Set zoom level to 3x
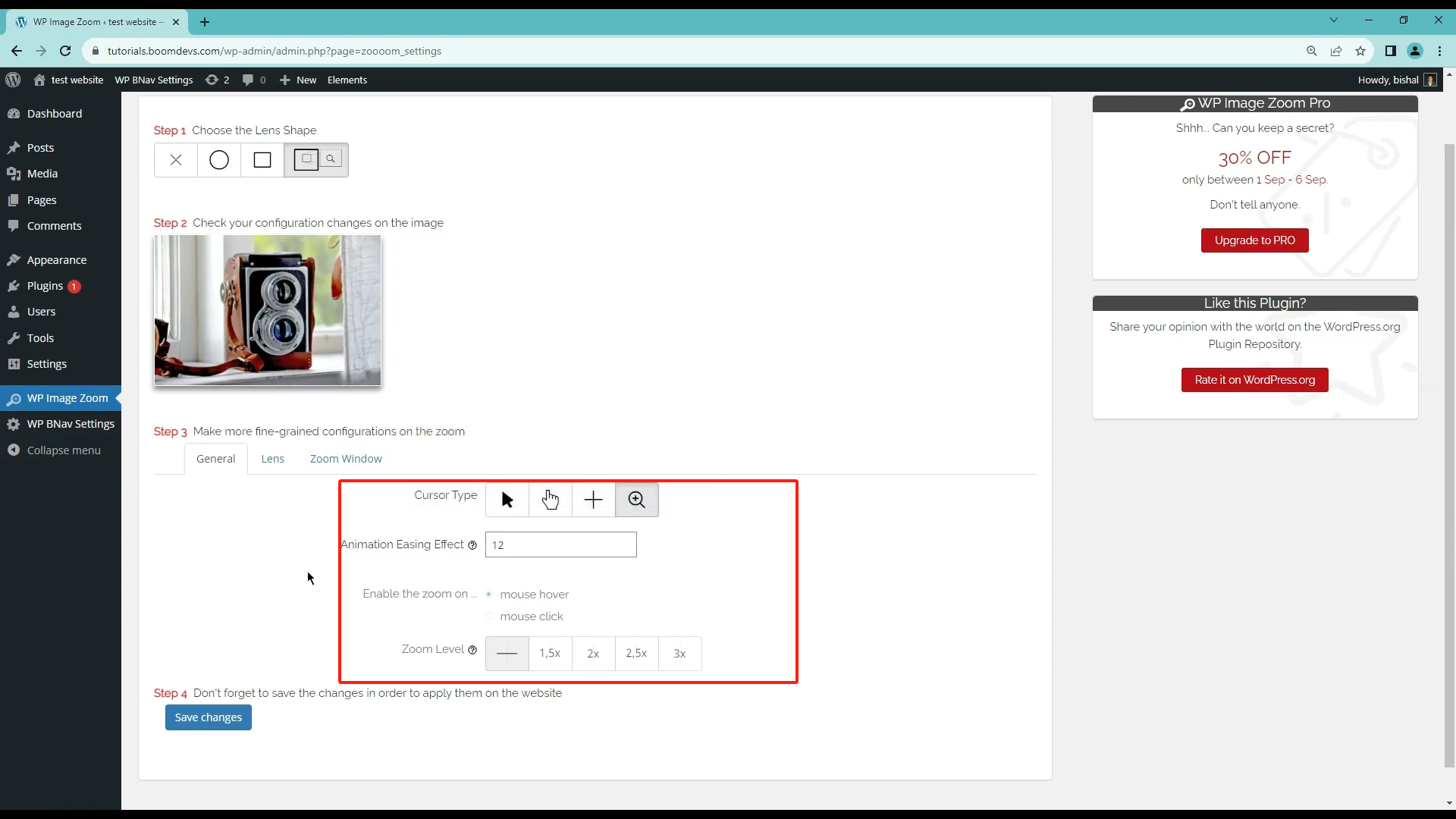 679,654
